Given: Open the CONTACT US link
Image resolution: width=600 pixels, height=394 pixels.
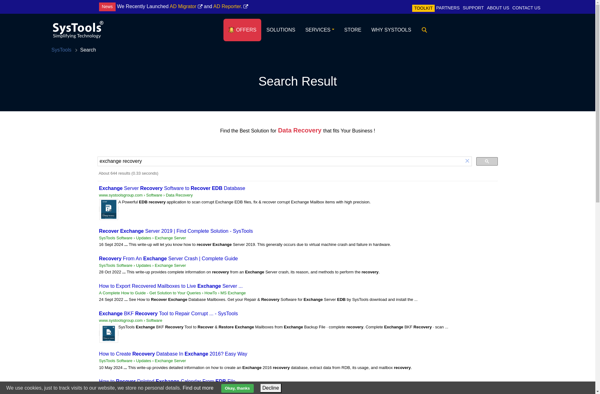Looking at the screenshot, I should point(526,8).
